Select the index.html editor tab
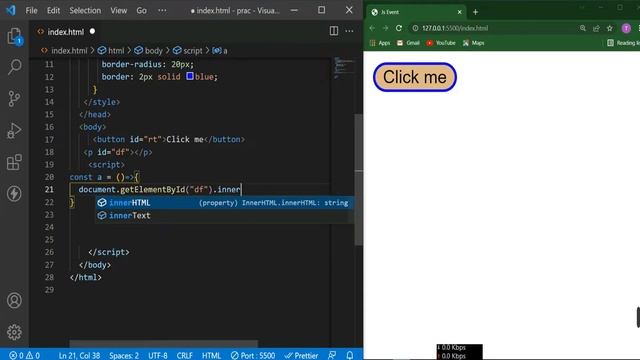Screen dimensions: 640x360 [65, 31]
